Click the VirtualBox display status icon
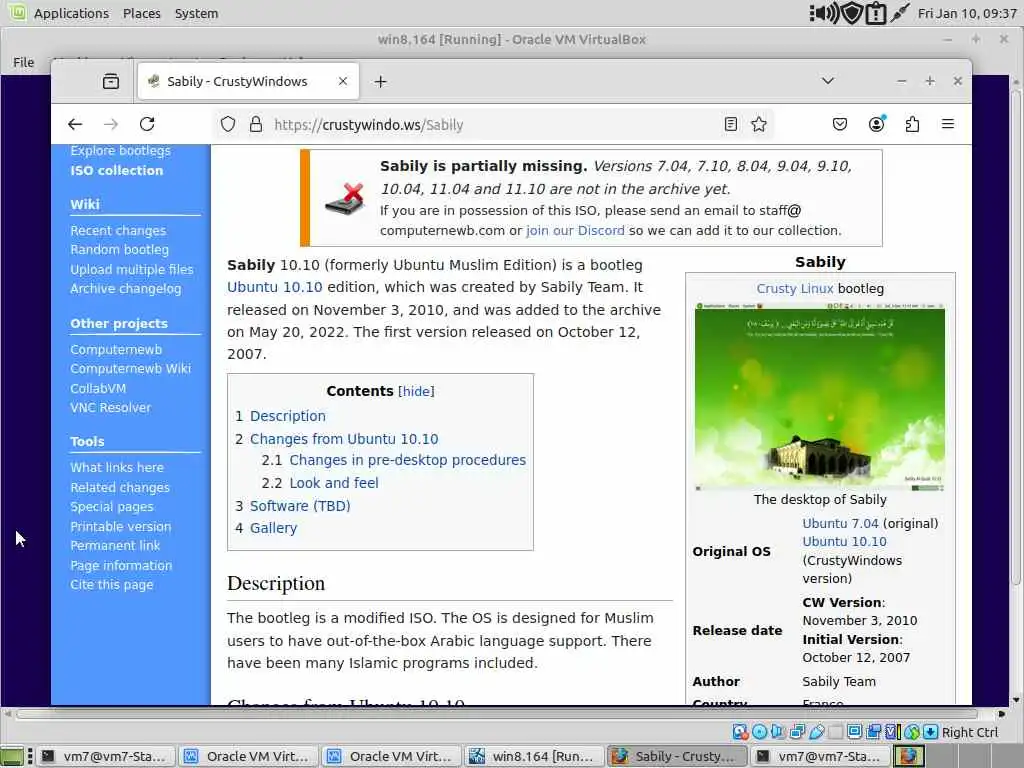The image size is (1024, 768). [x=855, y=732]
